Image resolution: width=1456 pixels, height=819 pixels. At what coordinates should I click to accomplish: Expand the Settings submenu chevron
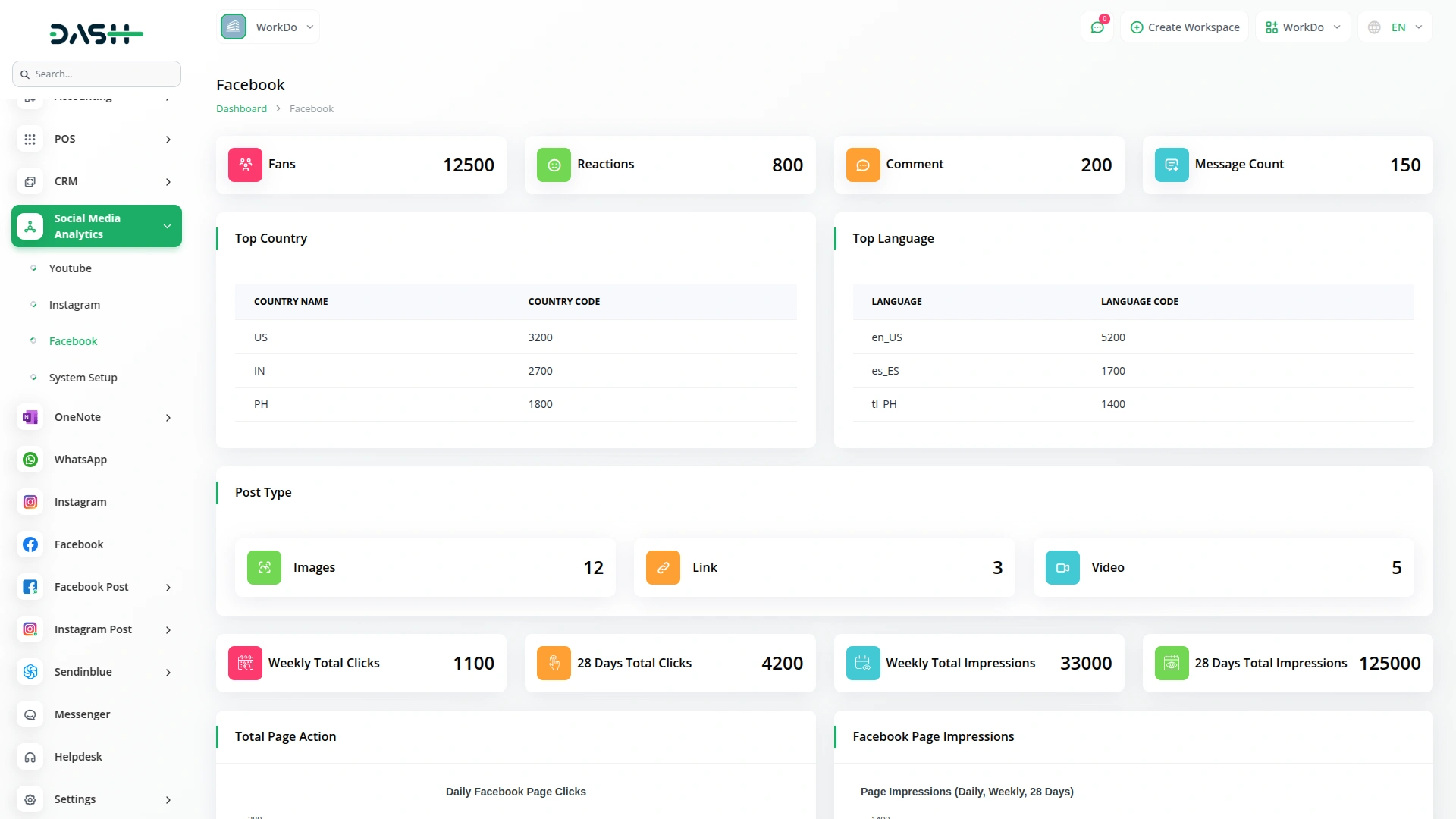click(168, 799)
